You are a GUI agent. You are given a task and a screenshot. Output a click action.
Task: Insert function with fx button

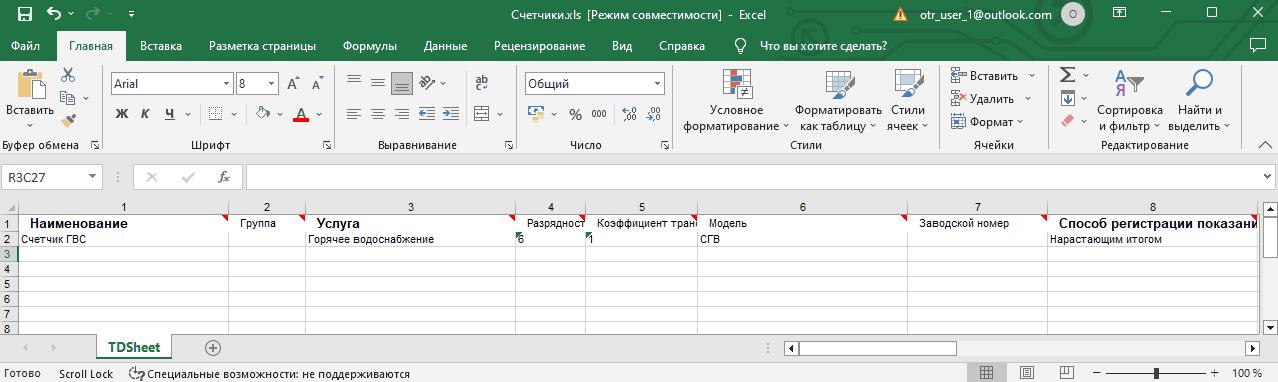pyautogui.click(x=224, y=177)
